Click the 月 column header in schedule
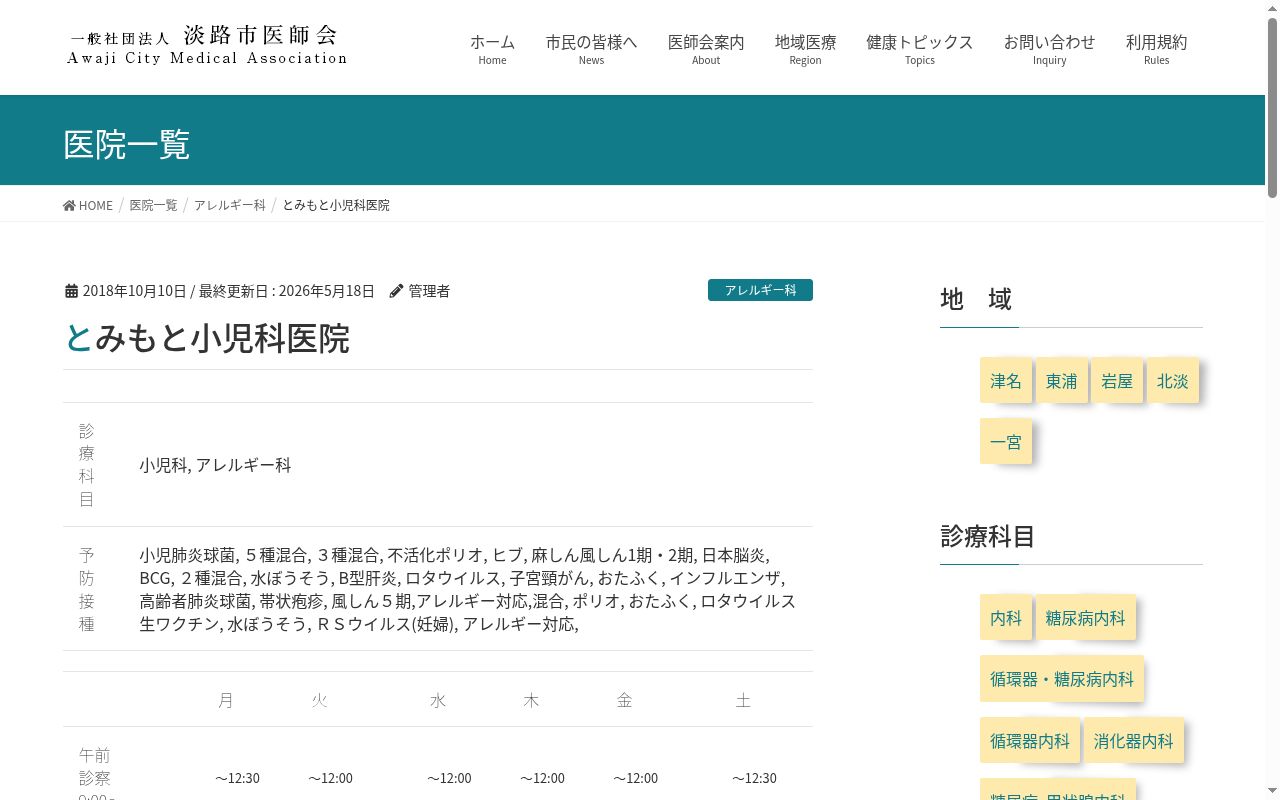 (226, 700)
